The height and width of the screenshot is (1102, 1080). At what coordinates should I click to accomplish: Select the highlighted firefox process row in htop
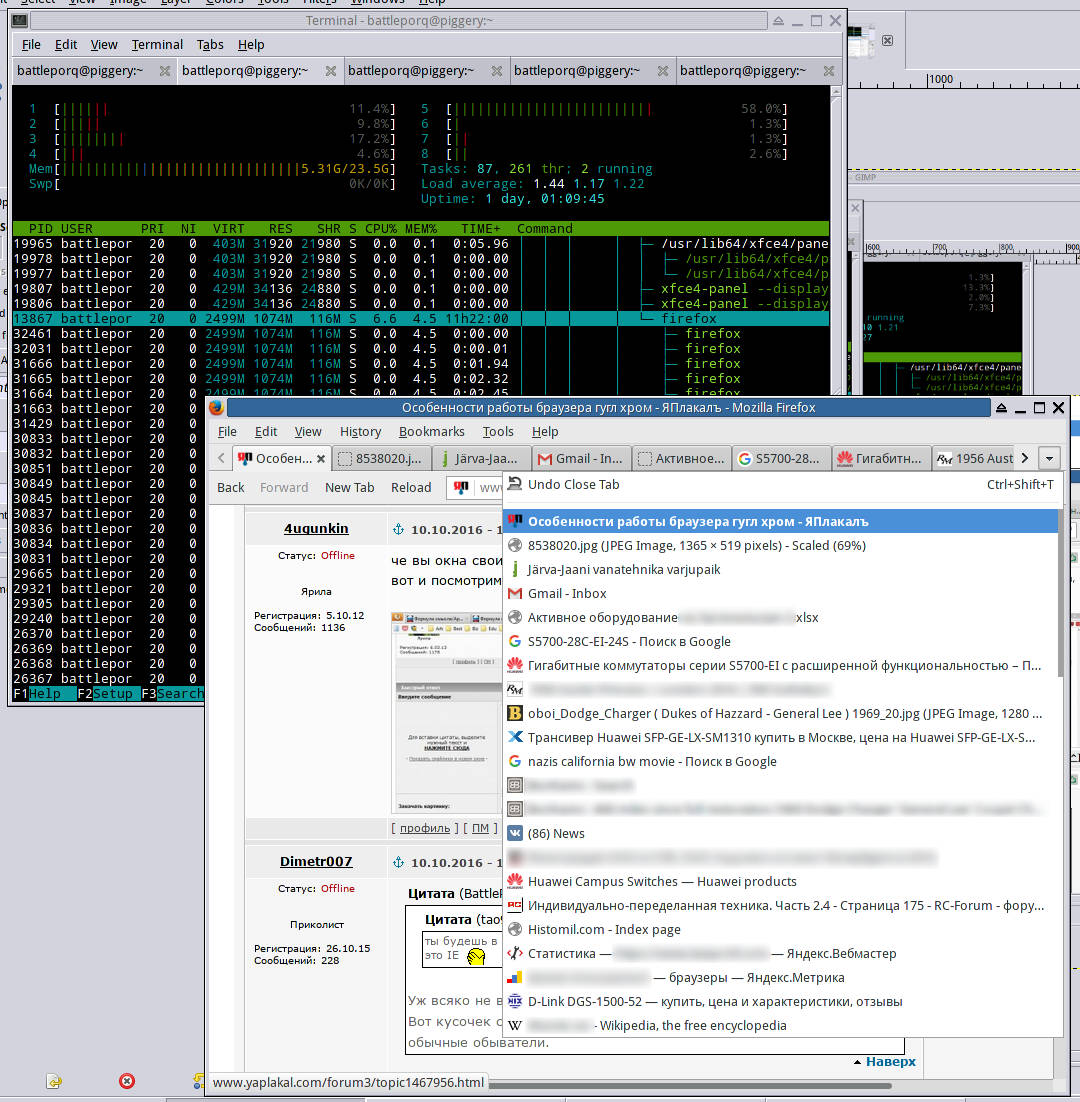pos(420,318)
